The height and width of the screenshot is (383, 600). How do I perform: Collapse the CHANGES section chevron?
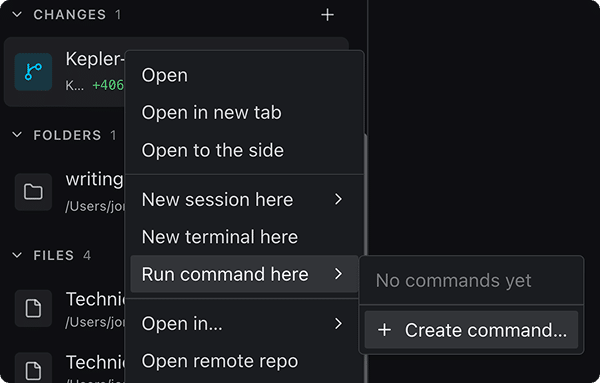point(17,15)
